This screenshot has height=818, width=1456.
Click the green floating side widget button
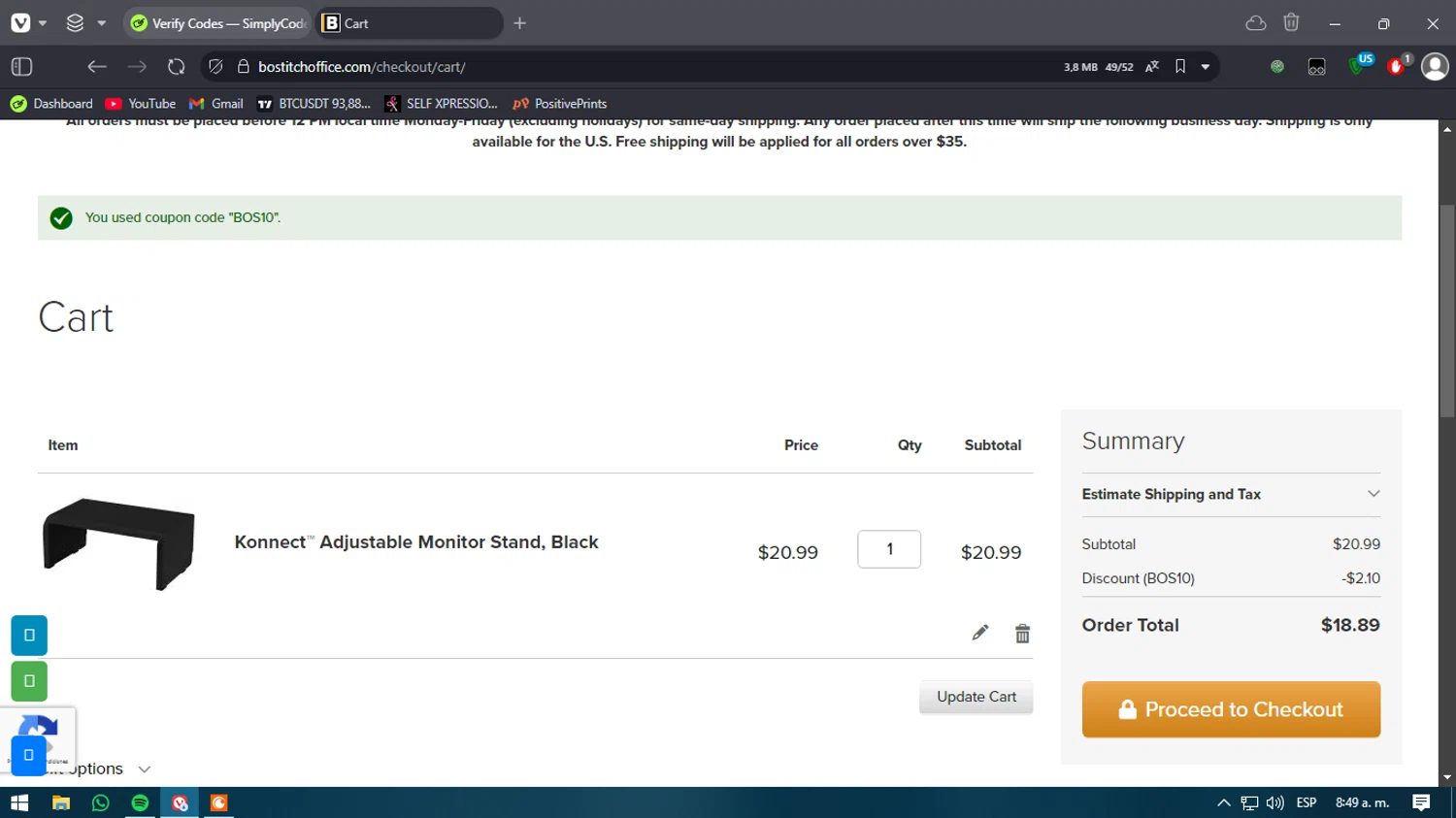point(29,681)
